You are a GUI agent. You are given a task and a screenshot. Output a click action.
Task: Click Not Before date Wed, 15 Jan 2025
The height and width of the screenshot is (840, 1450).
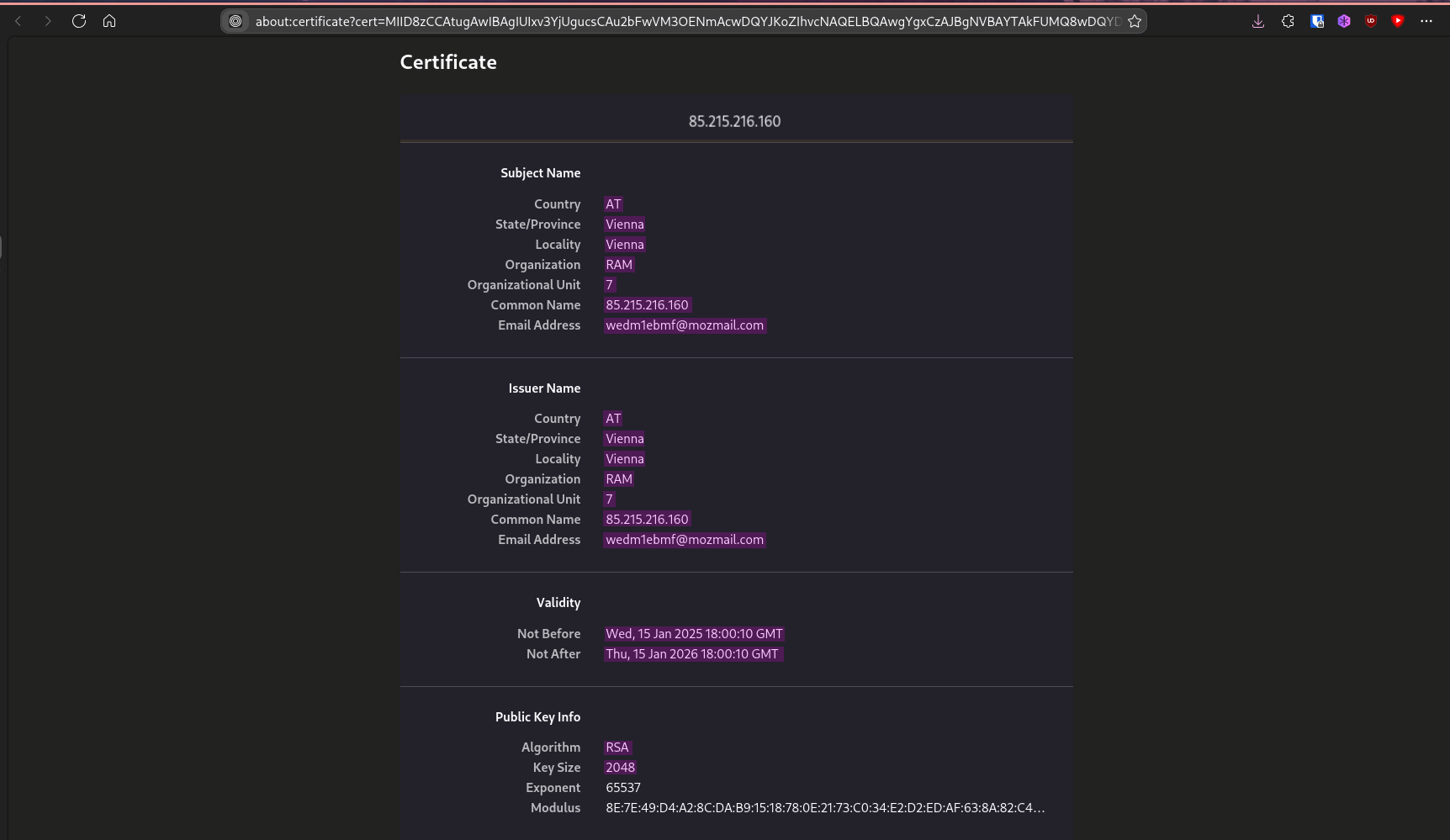pos(694,634)
